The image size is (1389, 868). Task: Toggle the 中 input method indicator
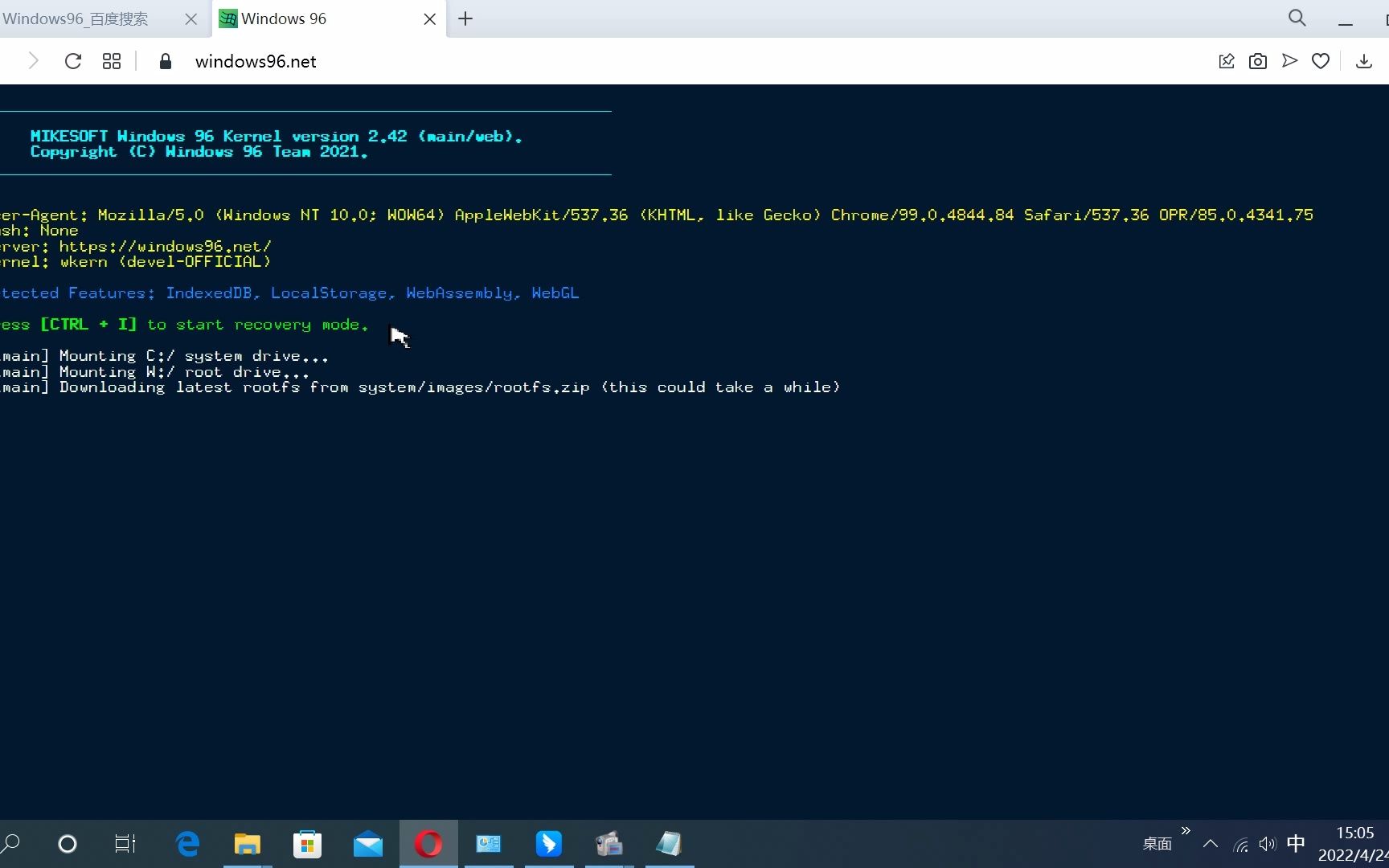(x=1296, y=844)
